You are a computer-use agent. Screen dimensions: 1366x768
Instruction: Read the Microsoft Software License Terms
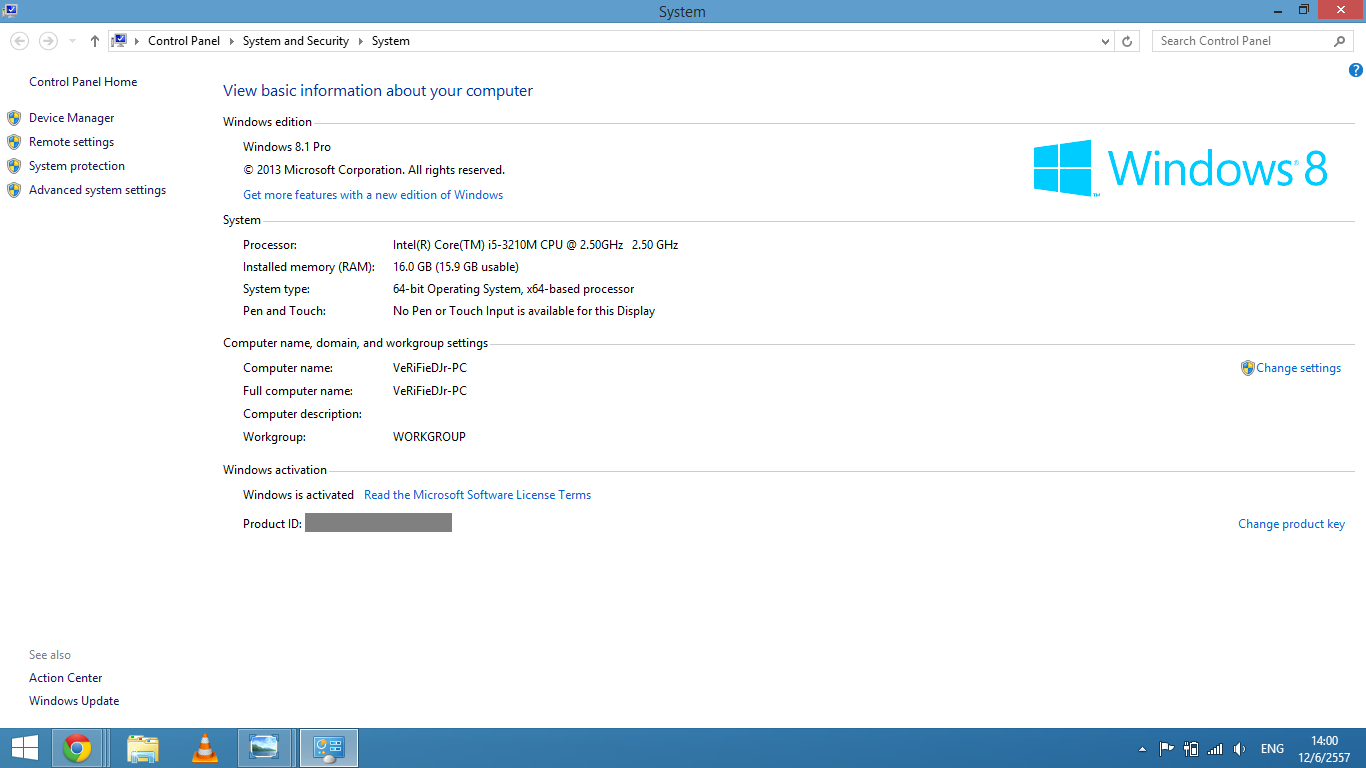coord(477,495)
